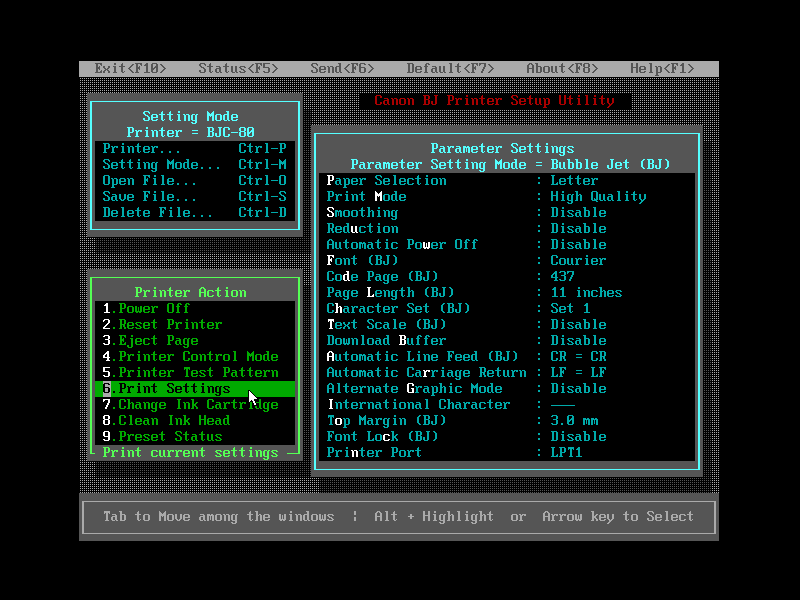Open About<F8> from the menu bar

click(x=562, y=68)
